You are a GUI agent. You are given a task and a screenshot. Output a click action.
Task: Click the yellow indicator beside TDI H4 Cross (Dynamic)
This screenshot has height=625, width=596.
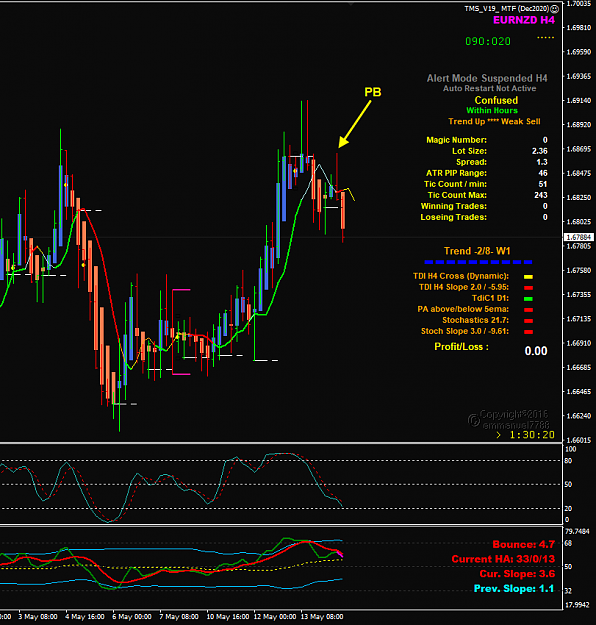click(x=528, y=277)
